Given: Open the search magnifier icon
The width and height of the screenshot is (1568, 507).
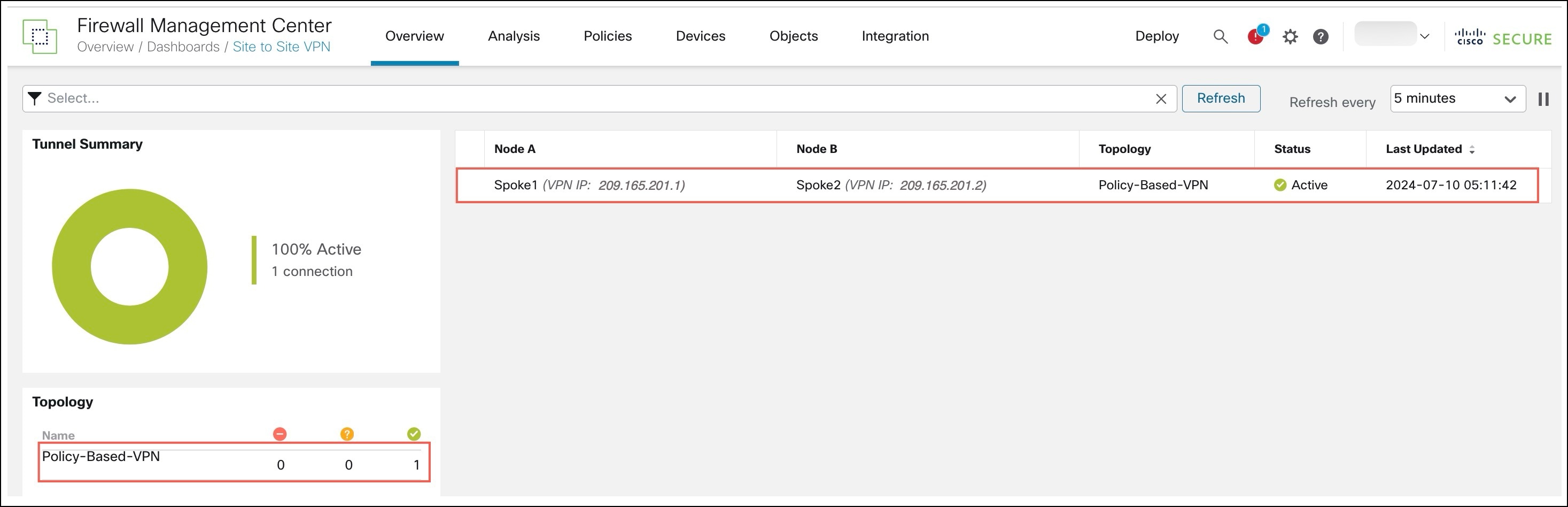Looking at the screenshot, I should (1220, 36).
